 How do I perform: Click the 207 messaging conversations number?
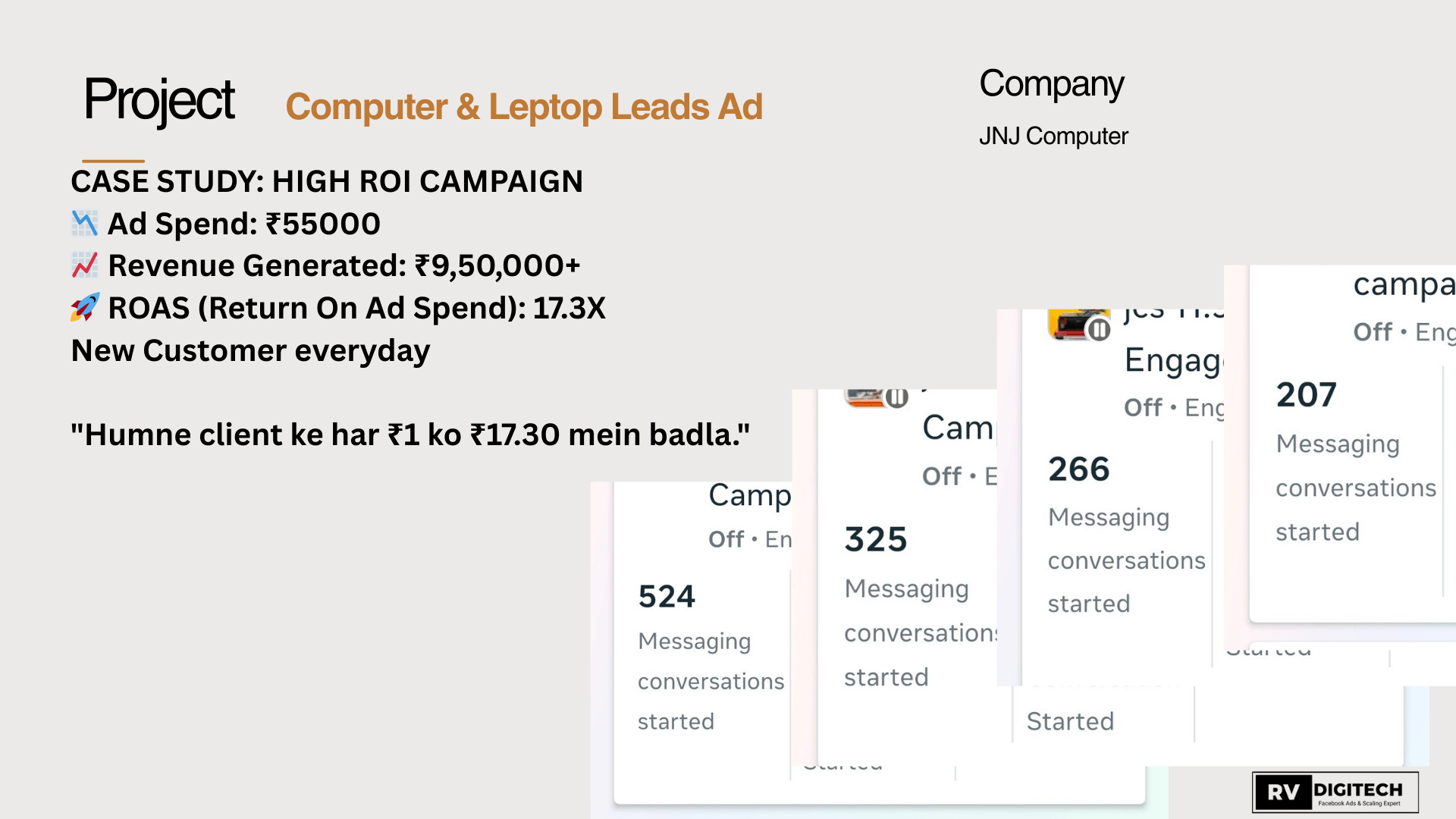(x=1306, y=395)
